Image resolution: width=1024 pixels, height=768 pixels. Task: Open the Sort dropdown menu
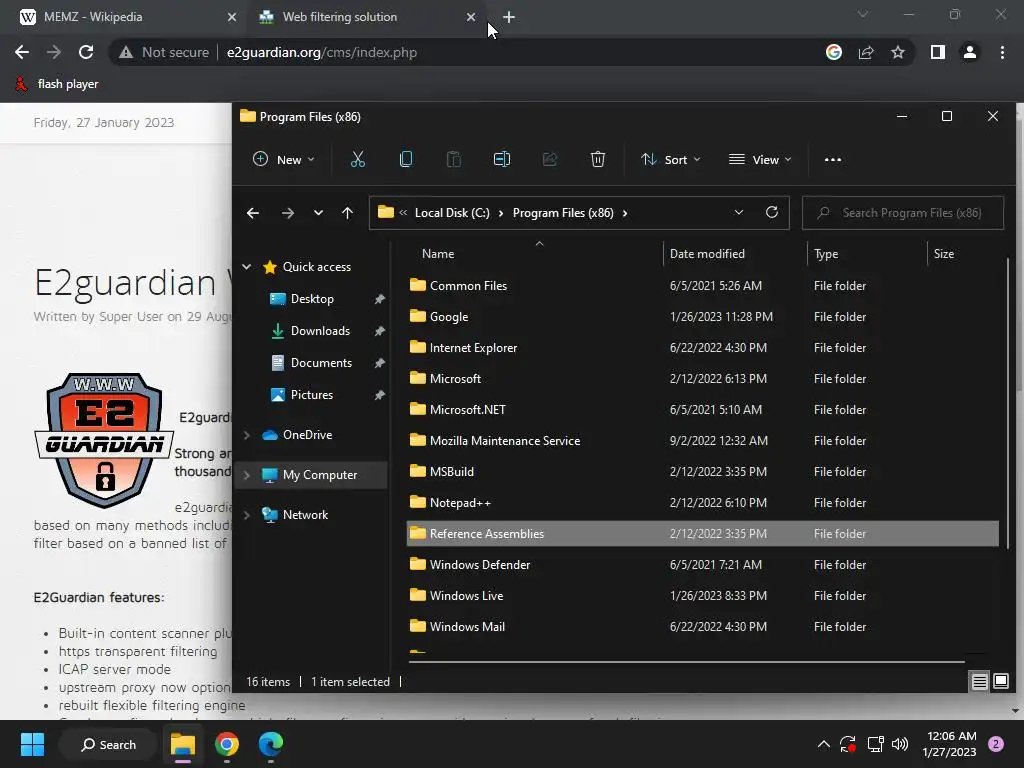(x=671, y=159)
